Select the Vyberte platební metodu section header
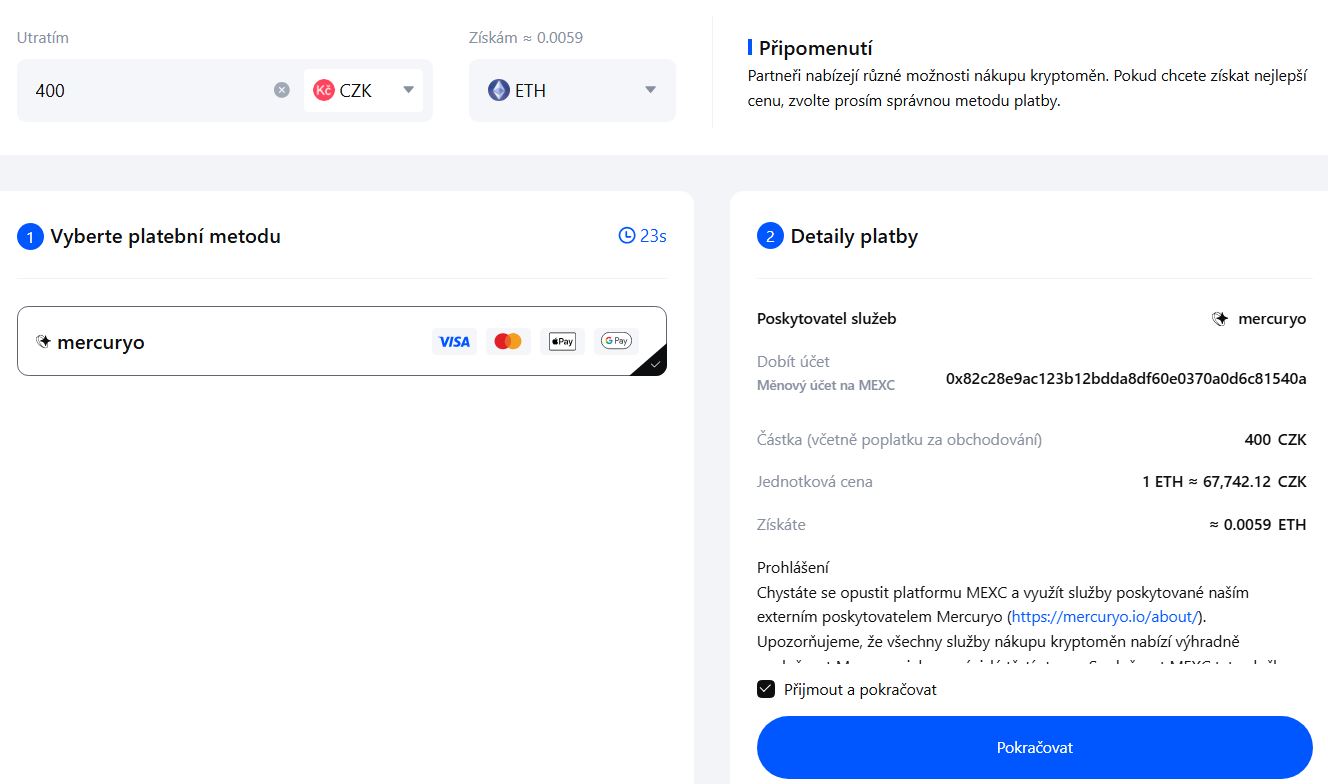Viewport: 1328px width, 784px height. [164, 236]
